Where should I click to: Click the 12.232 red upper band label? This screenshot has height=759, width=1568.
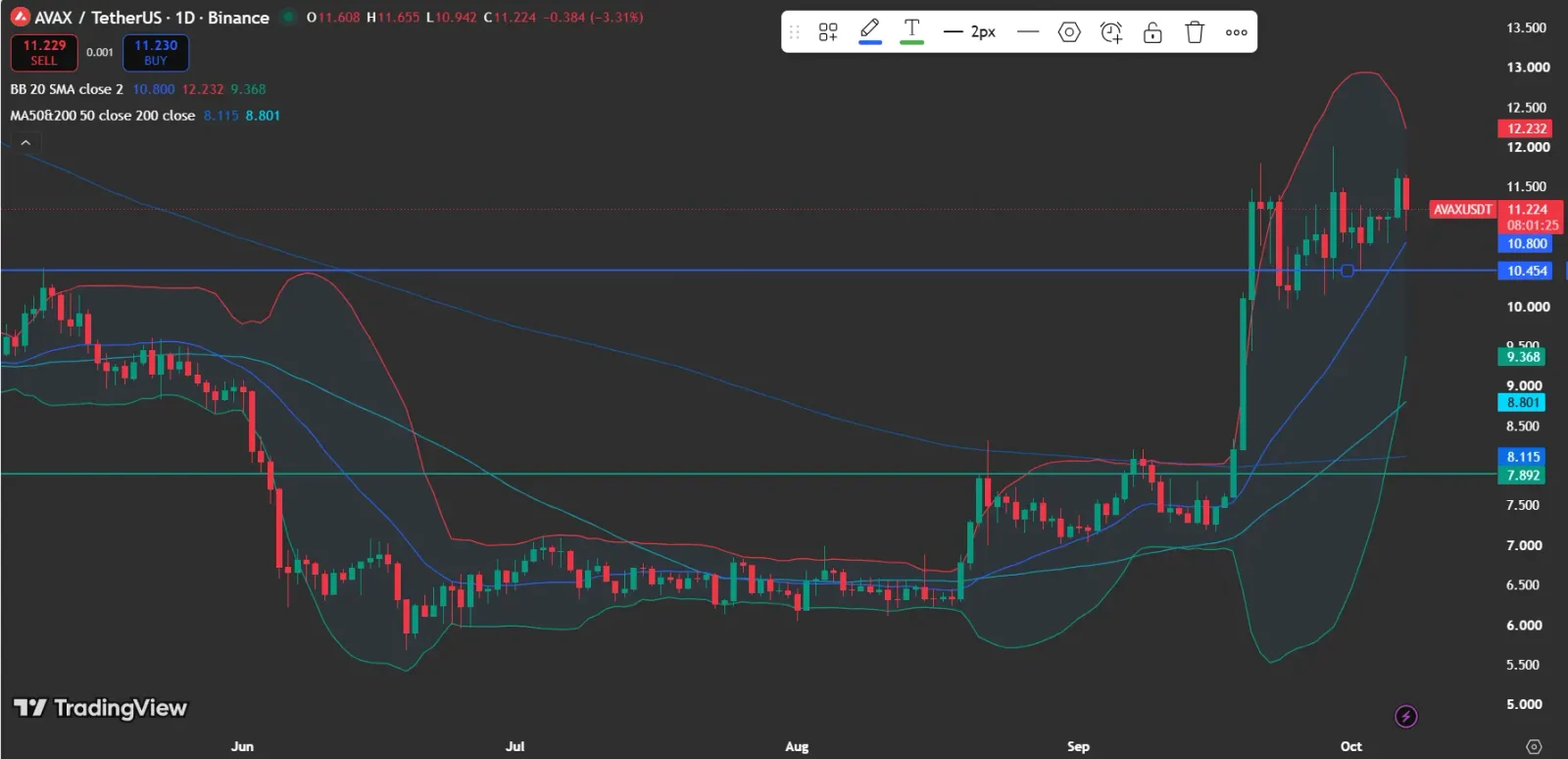[x=1527, y=128]
